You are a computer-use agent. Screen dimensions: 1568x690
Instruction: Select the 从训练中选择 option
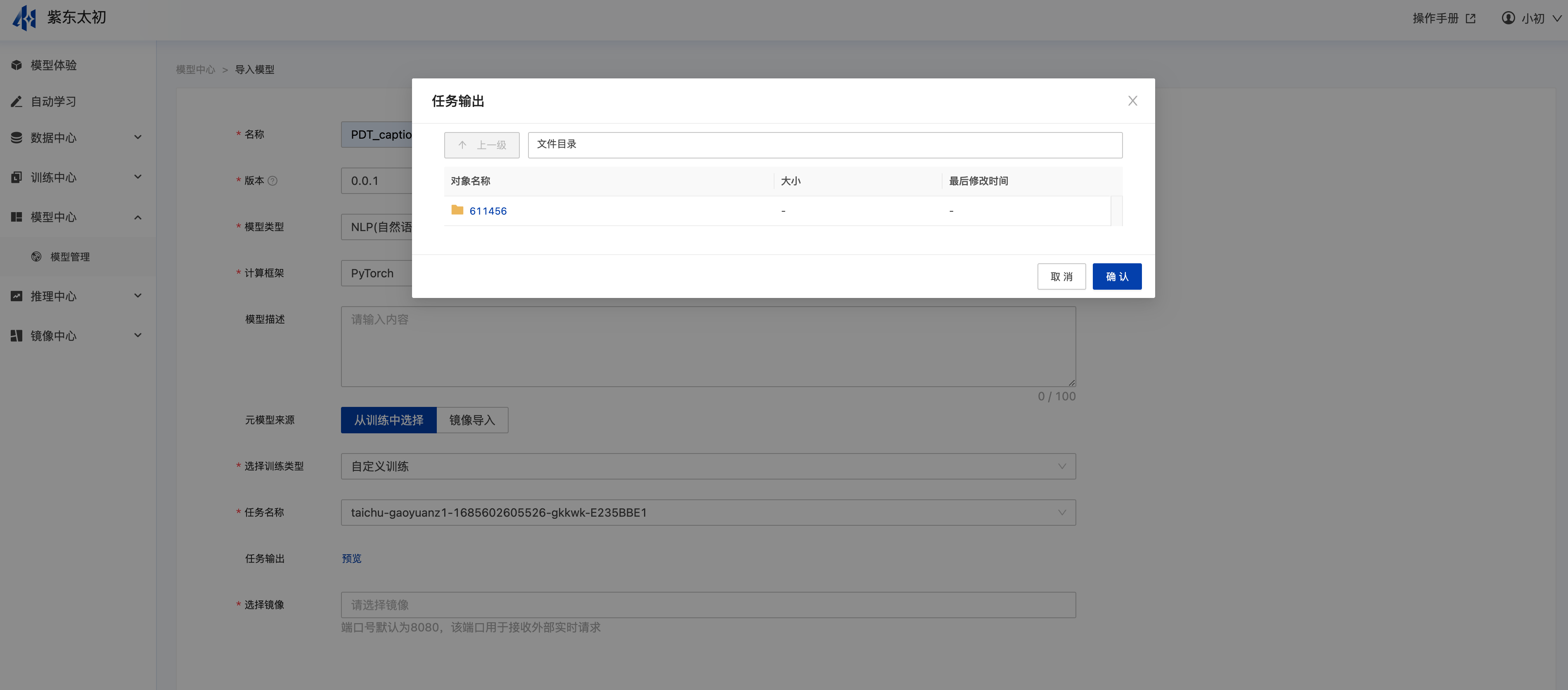[389, 420]
